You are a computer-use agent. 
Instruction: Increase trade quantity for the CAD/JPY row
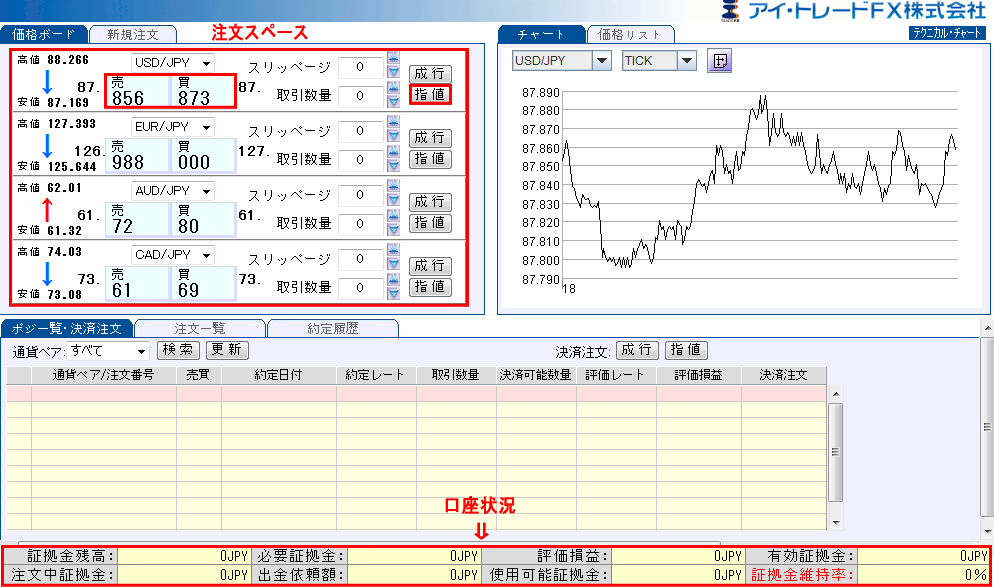[x=394, y=278]
